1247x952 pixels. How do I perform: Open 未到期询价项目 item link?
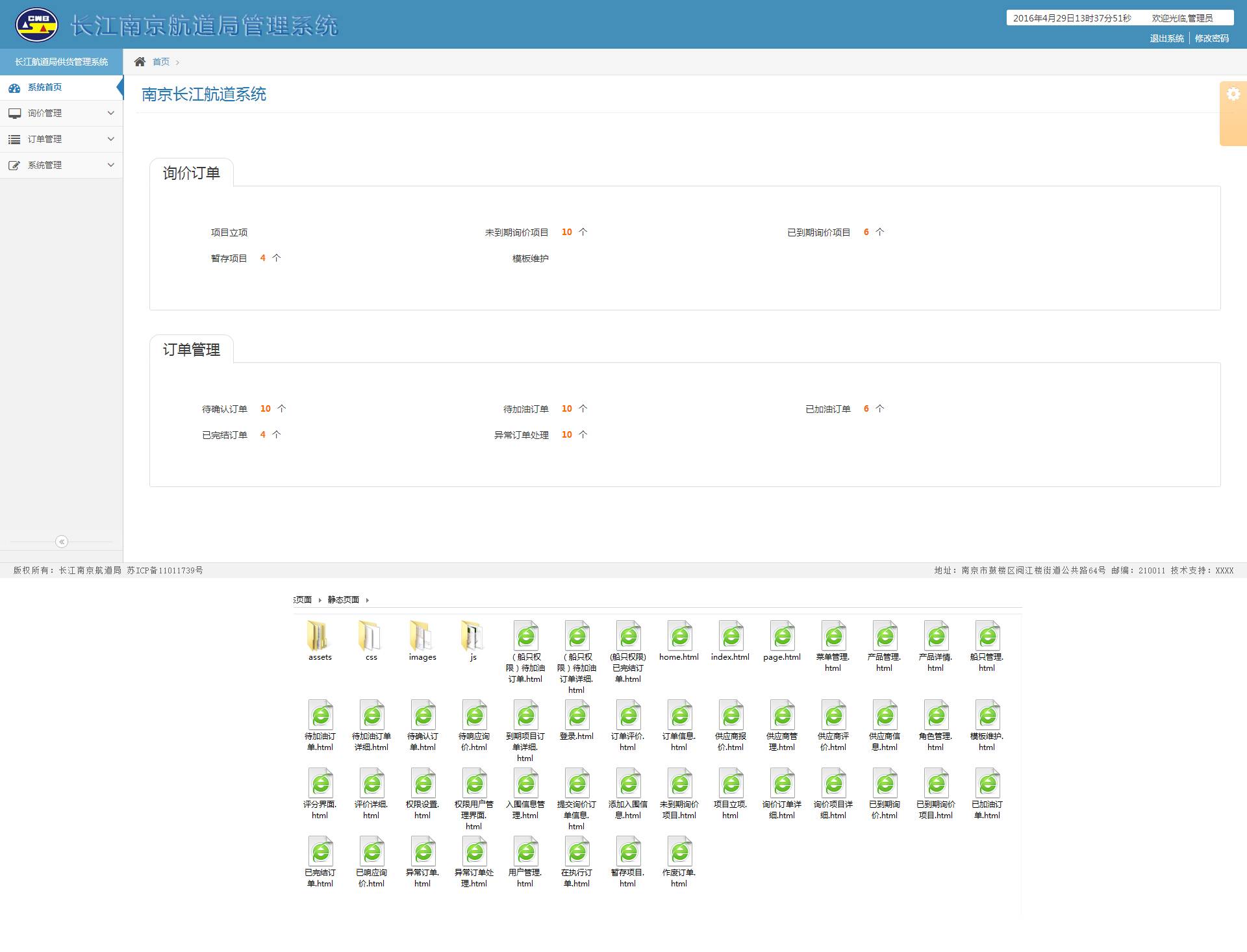[516, 232]
